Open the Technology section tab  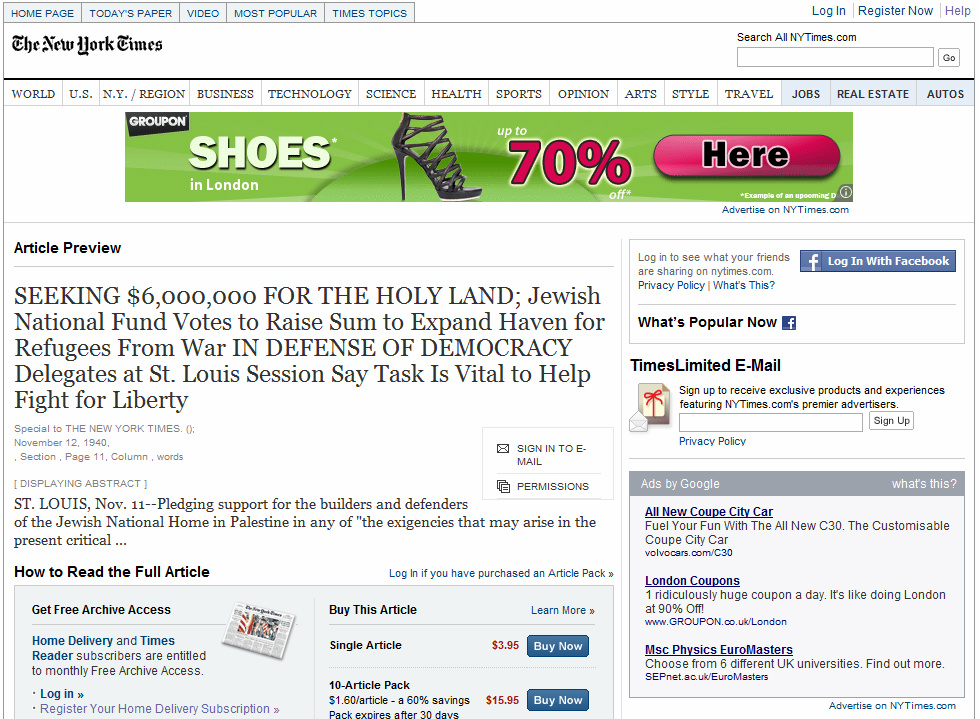coord(309,94)
